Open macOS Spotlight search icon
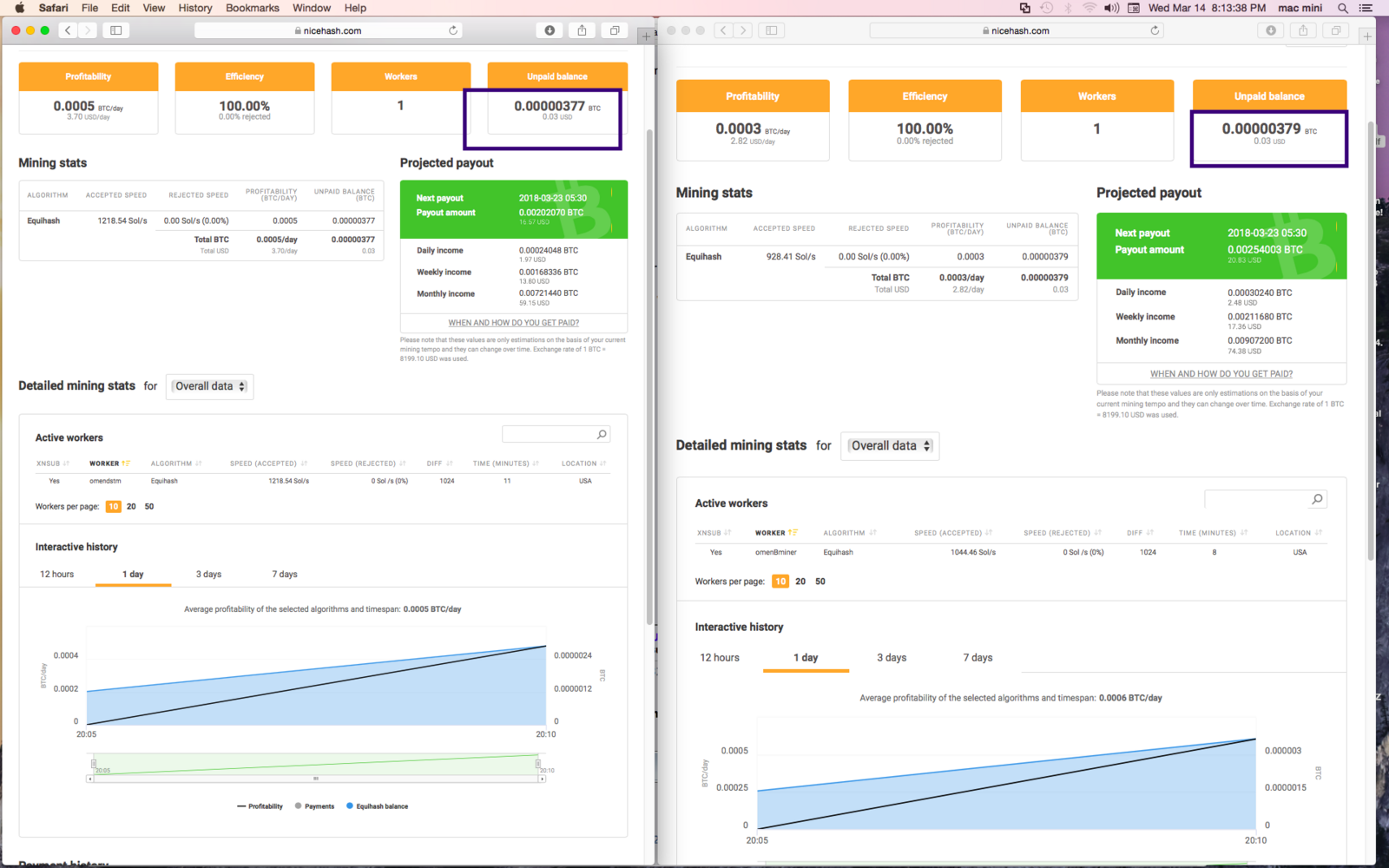Viewport: 1389px width, 868px height. coord(1342,8)
